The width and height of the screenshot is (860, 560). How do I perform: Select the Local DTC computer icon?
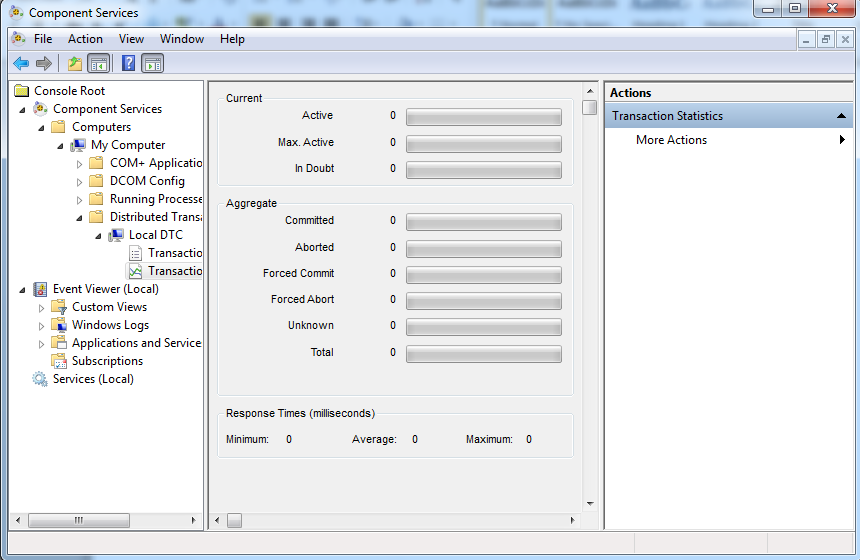[x=117, y=235]
